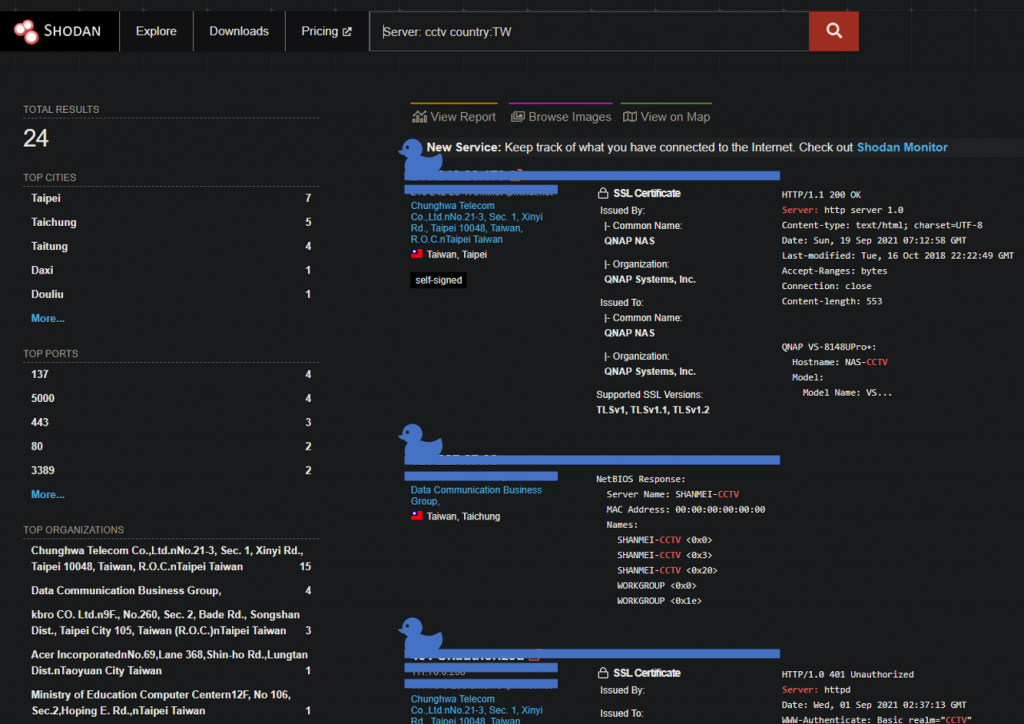Open Data Communication Business Group link in second result
Screen dimensions: 1024x724
476,496
